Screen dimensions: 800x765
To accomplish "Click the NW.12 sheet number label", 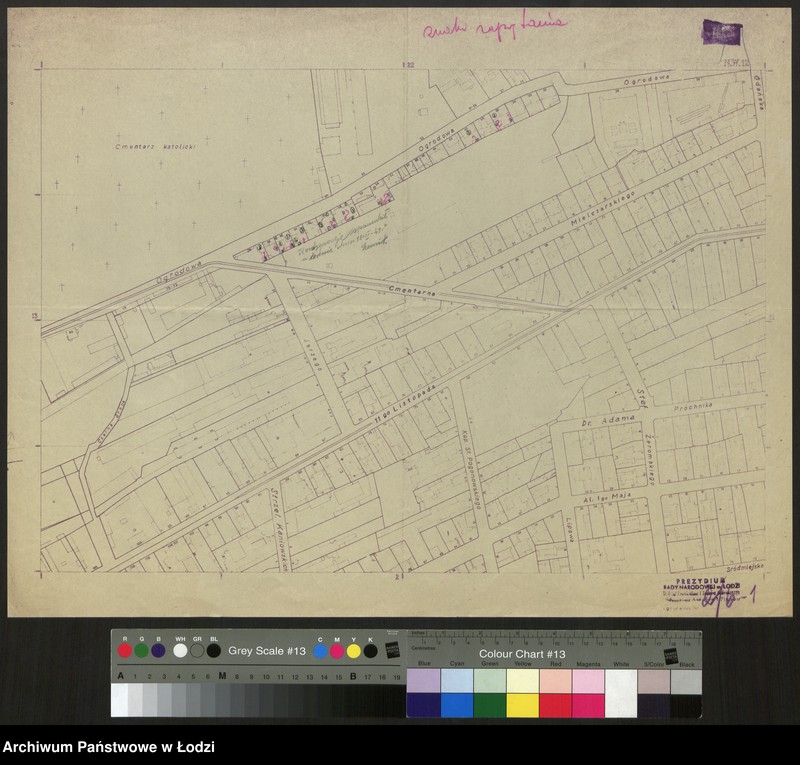I will point(736,62).
